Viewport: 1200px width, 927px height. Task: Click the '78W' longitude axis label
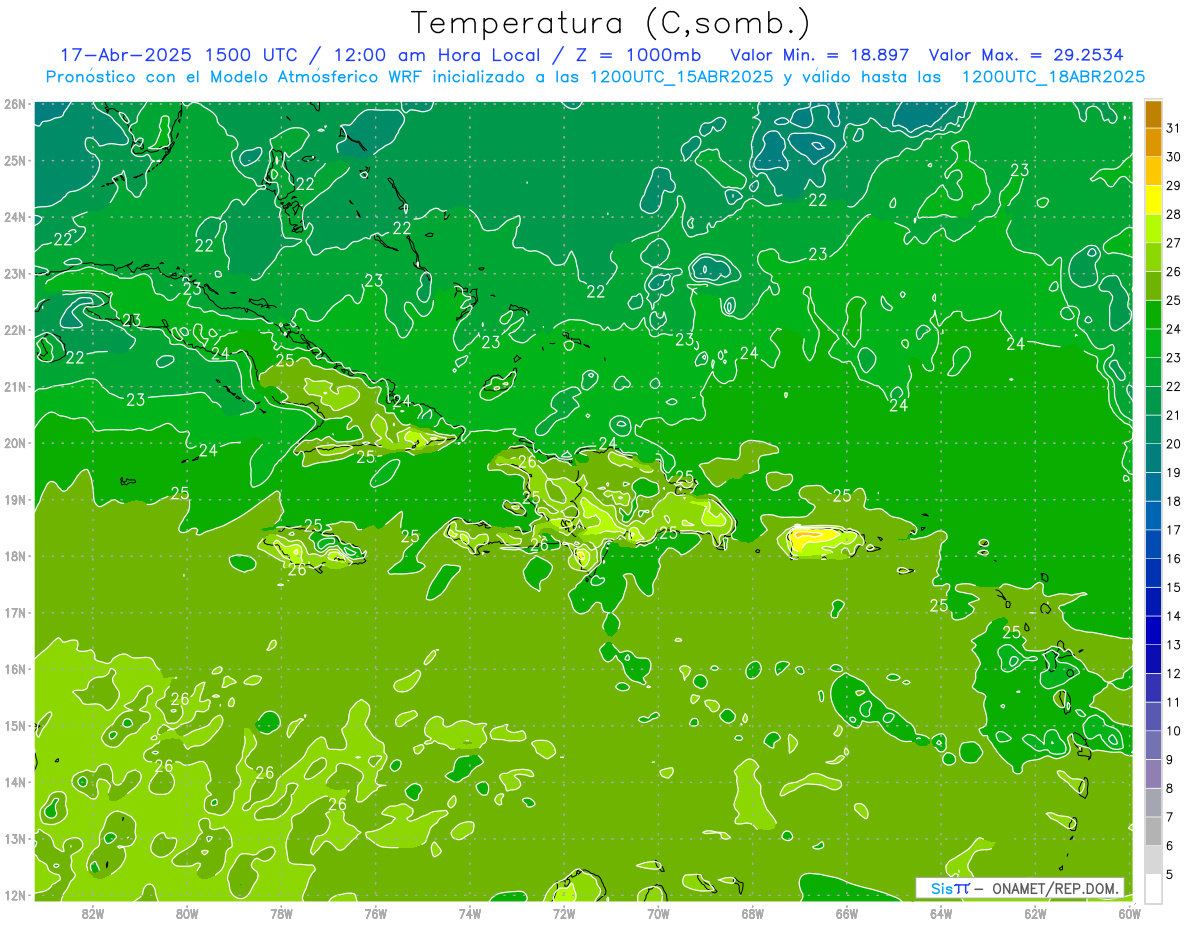(x=281, y=913)
